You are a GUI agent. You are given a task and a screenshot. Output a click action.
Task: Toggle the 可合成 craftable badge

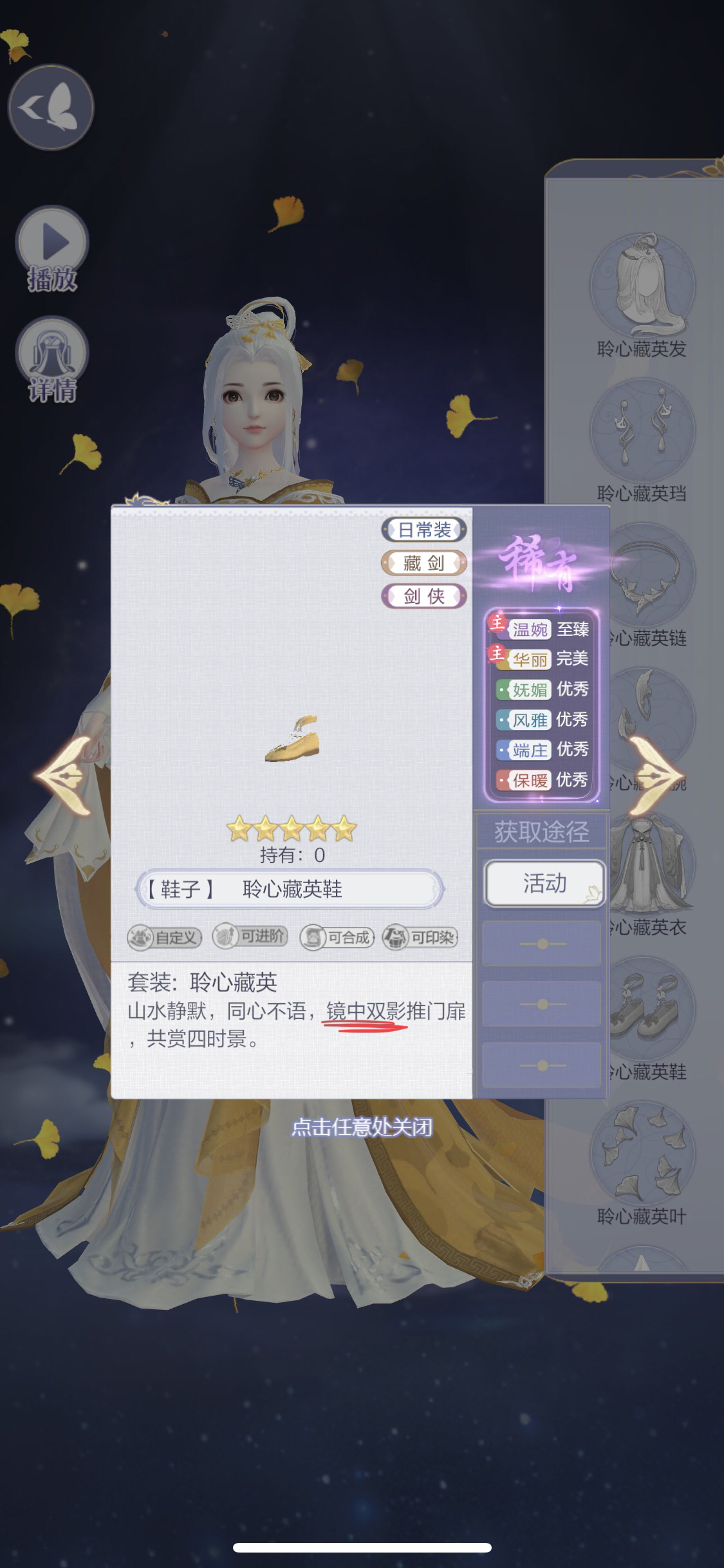337,937
